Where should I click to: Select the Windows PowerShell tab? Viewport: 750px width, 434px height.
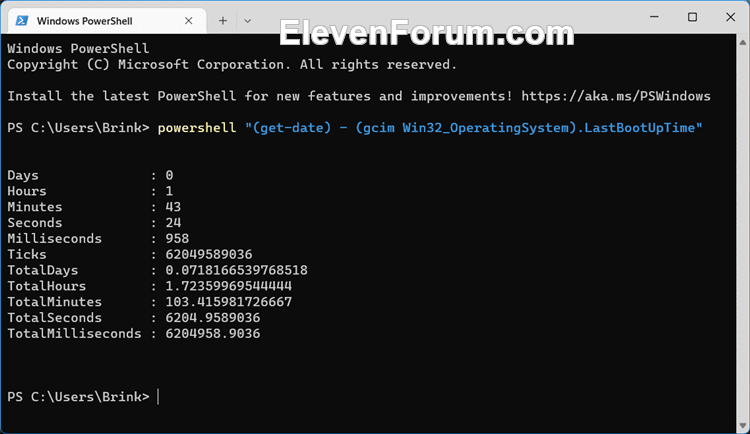pyautogui.click(x=107, y=21)
